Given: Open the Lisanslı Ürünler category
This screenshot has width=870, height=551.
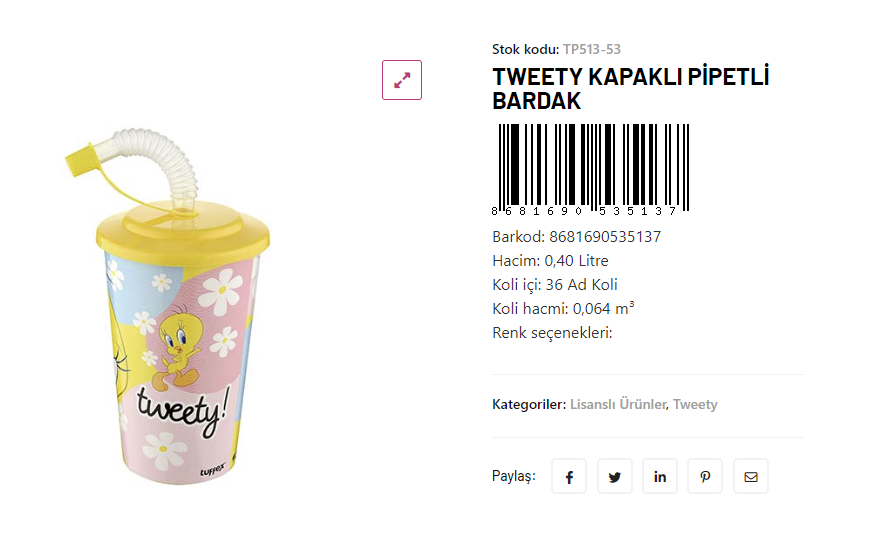Looking at the screenshot, I should coord(618,405).
